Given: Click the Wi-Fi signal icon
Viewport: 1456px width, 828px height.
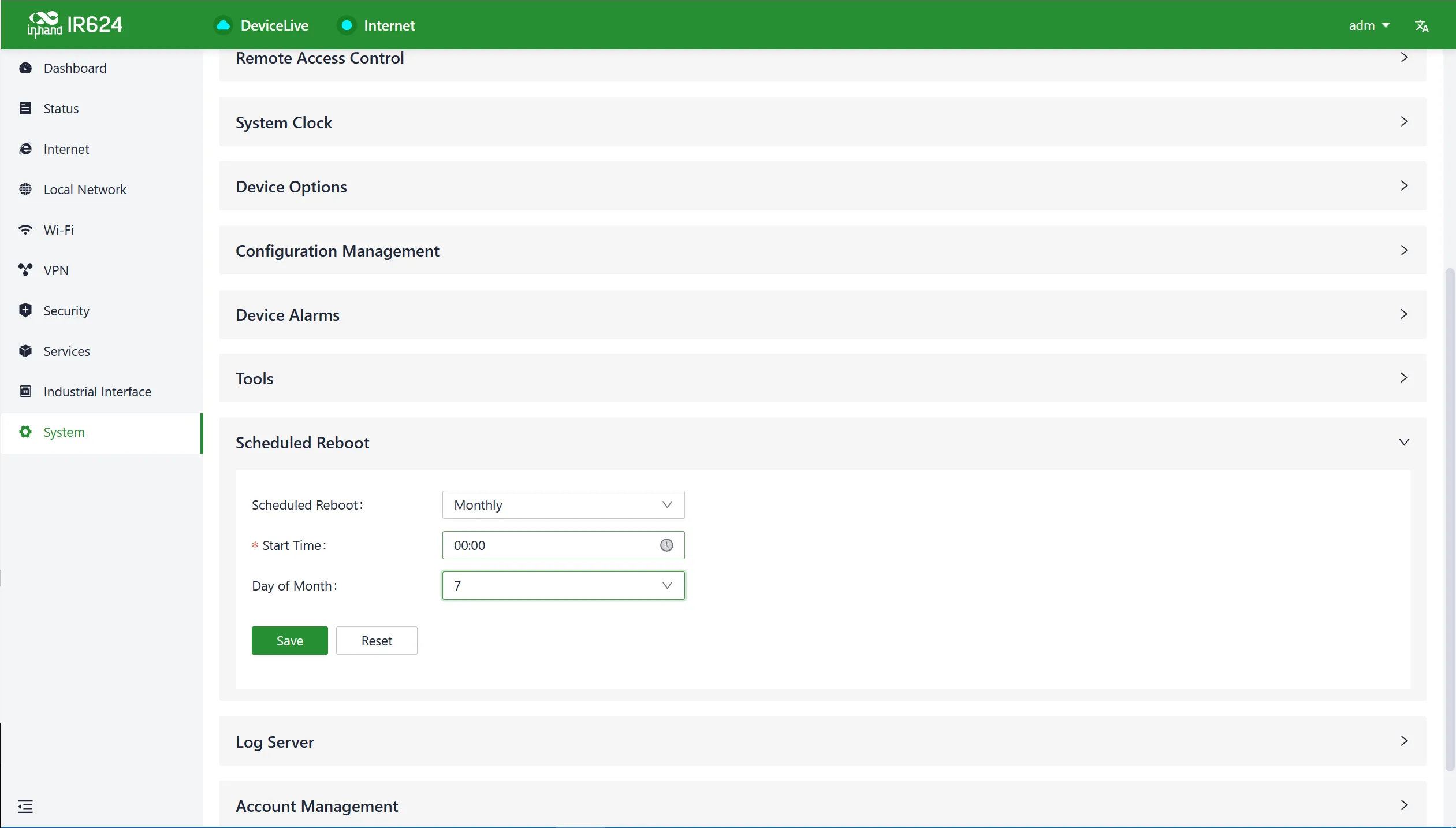Looking at the screenshot, I should tap(25, 229).
